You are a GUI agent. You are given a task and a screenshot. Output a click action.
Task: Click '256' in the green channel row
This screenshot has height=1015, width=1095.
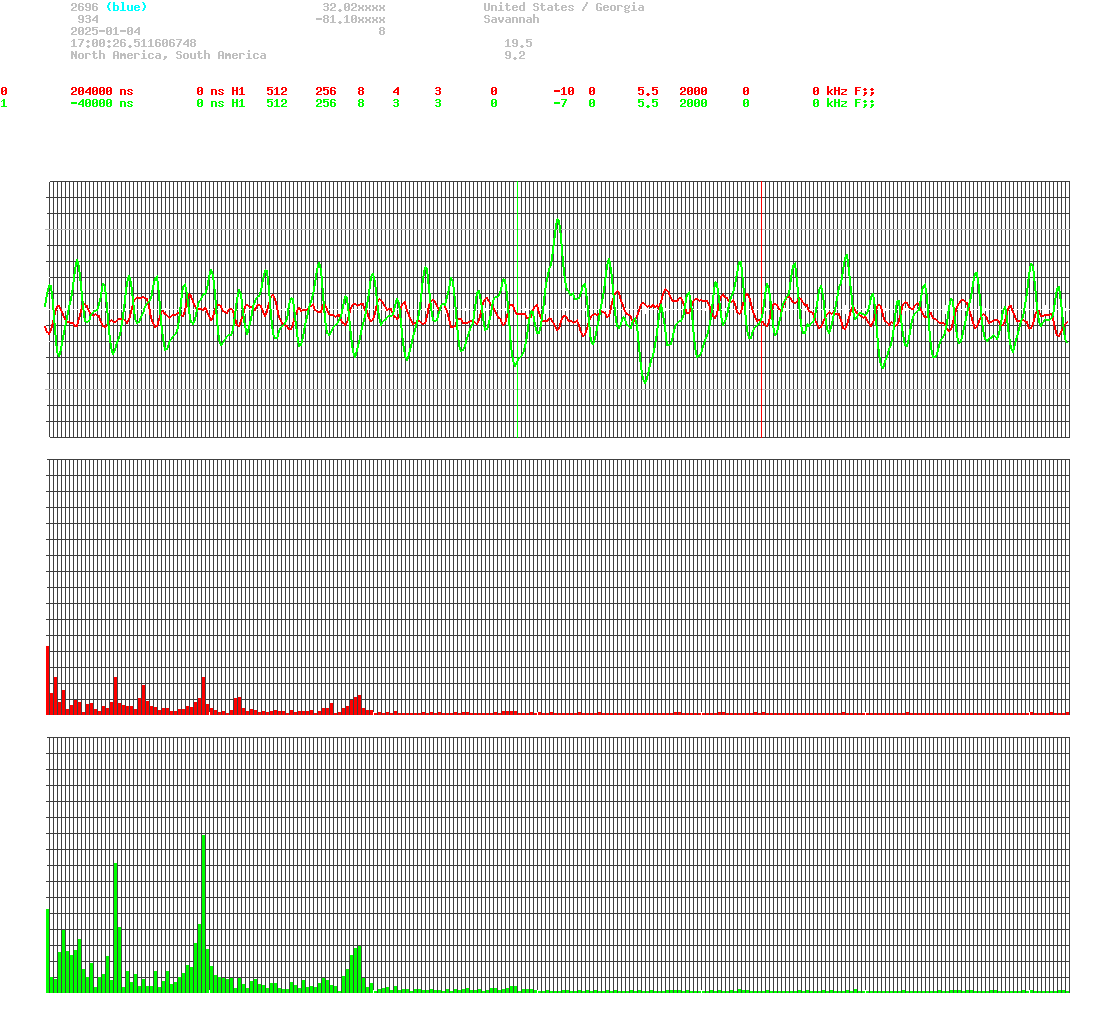point(326,103)
